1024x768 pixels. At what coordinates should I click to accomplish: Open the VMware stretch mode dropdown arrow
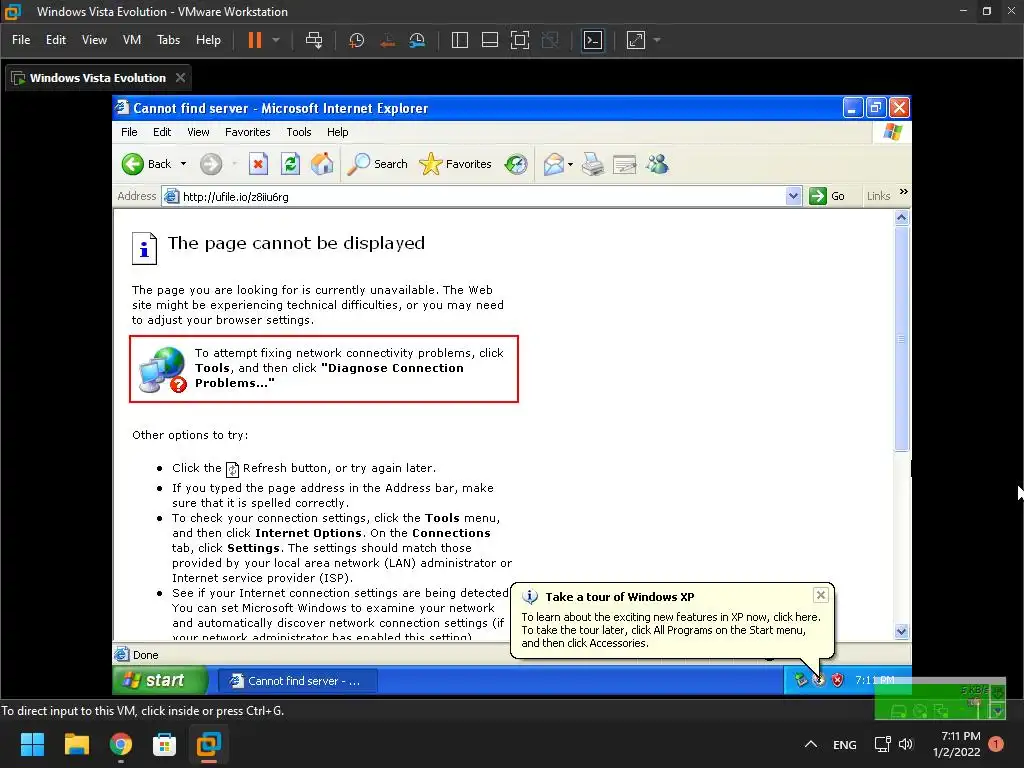[x=657, y=40]
